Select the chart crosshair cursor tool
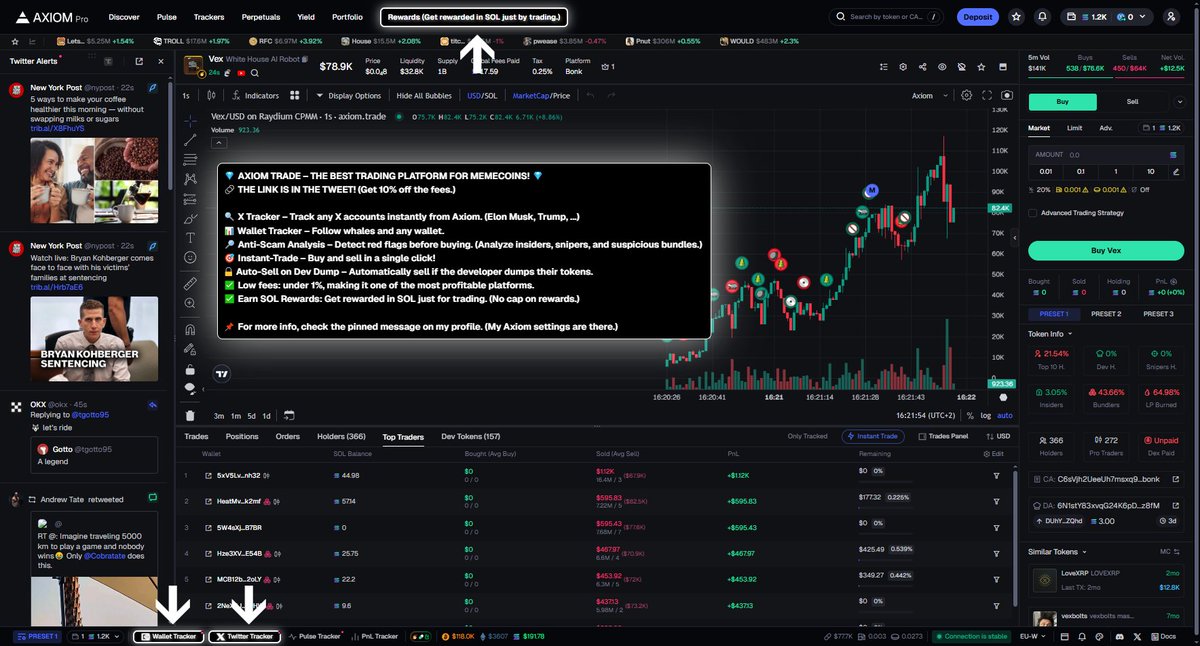The width and height of the screenshot is (1200, 646). [191, 121]
